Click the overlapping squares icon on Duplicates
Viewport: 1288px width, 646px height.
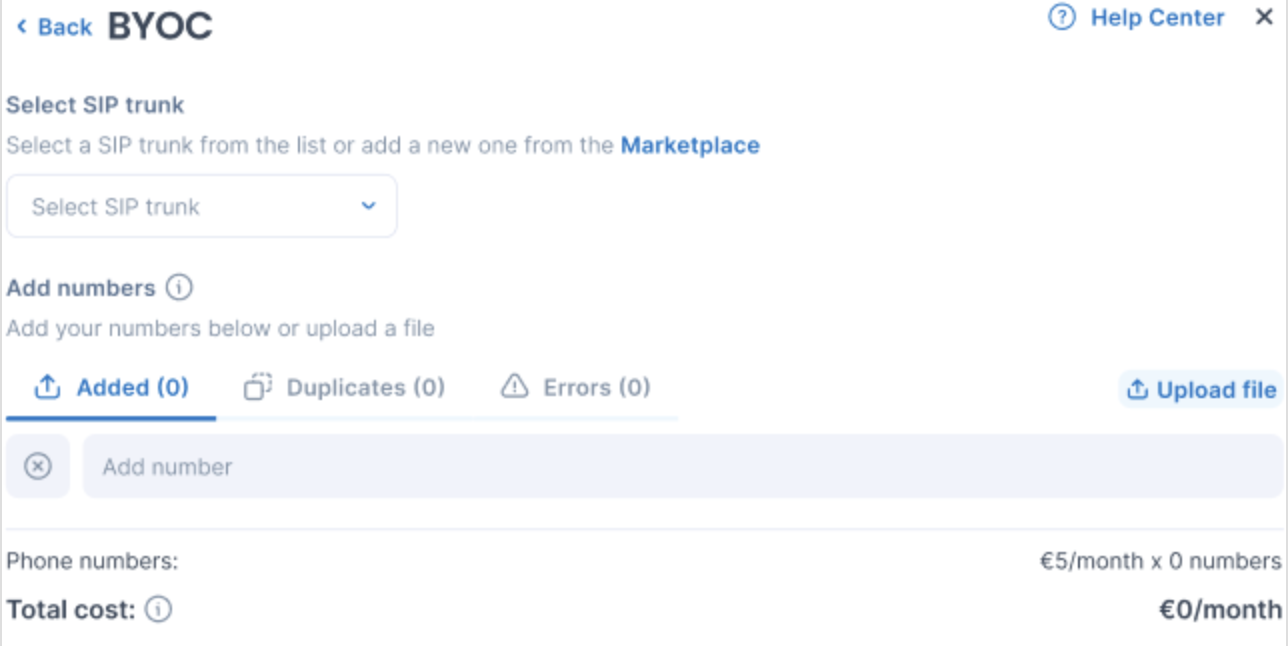click(x=258, y=387)
